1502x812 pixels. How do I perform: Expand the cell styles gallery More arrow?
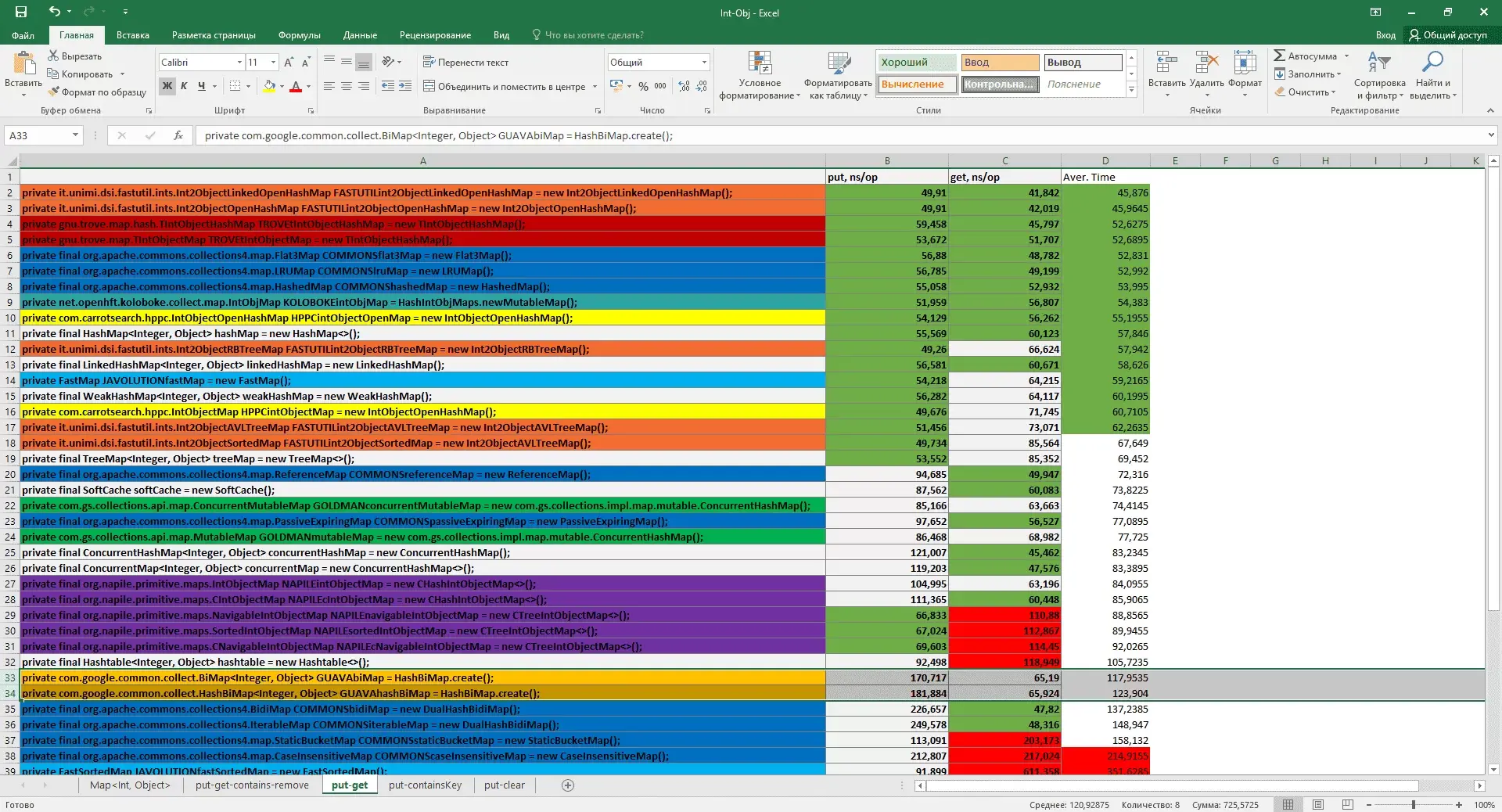click(x=1131, y=90)
